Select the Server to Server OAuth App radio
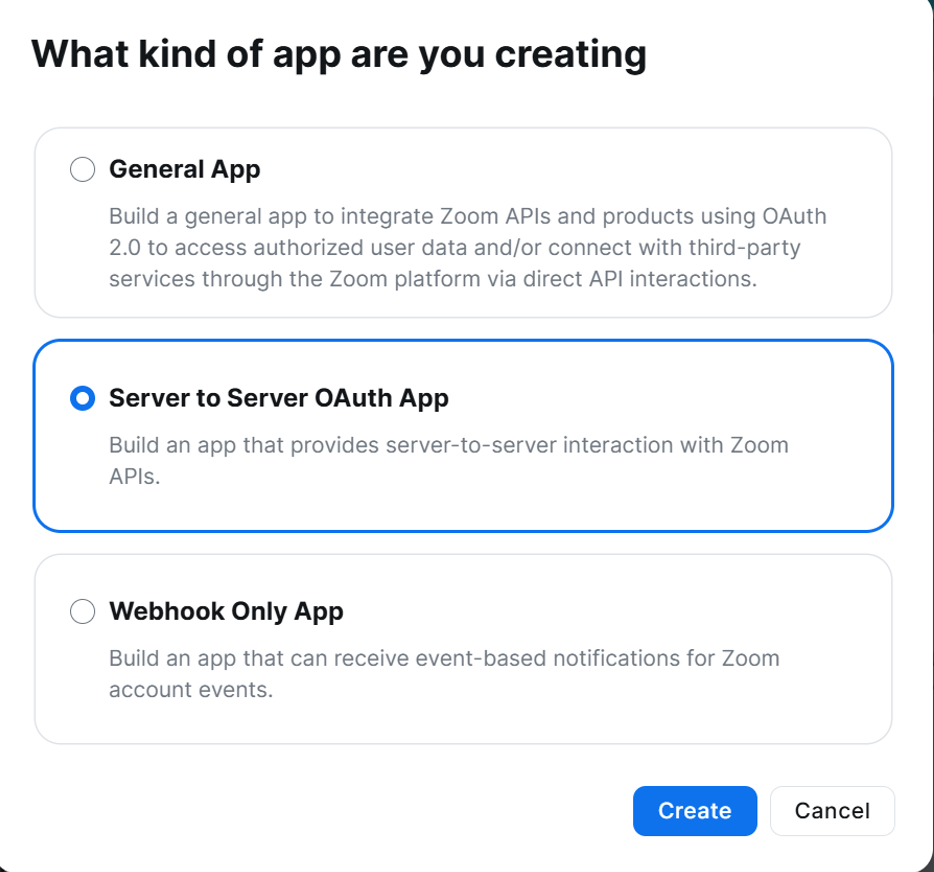The width and height of the screenshot is (934, 872). (x=82, y=398)
